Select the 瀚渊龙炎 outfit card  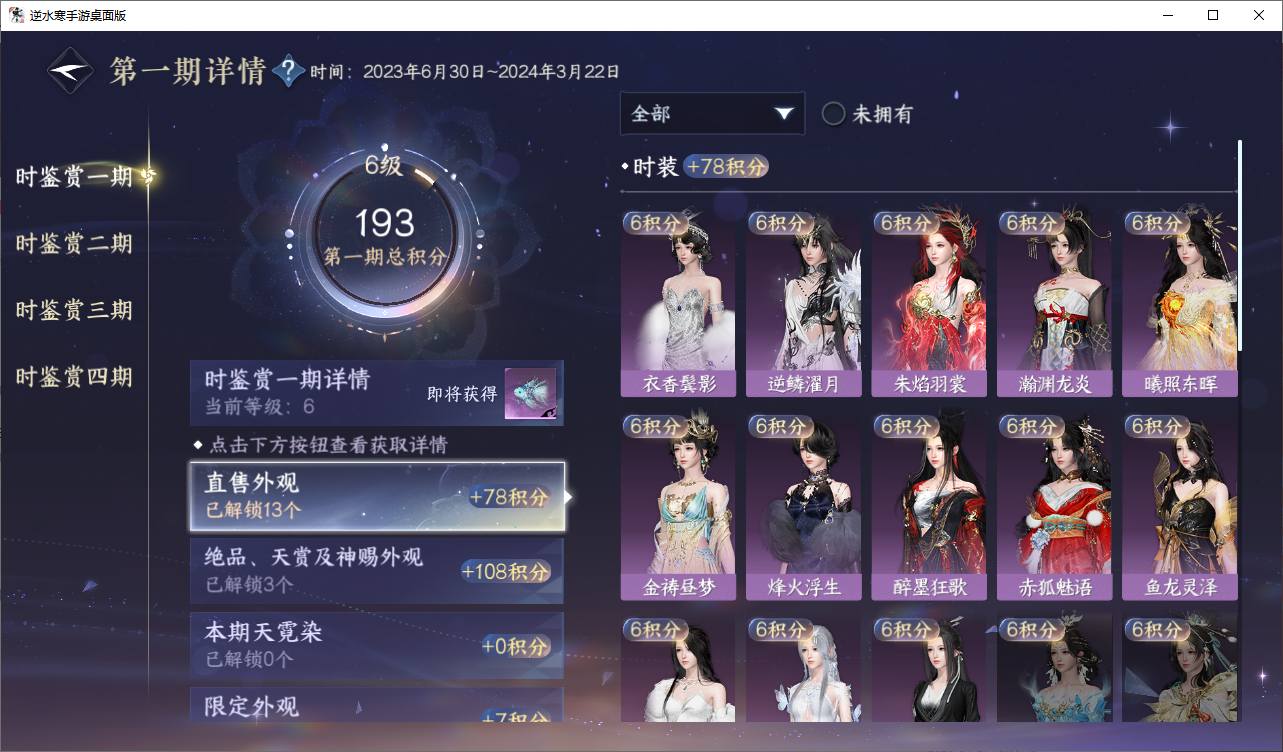click(x=1054, y=303)
